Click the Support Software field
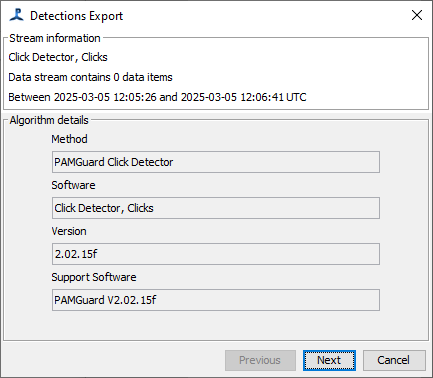 [x=216, y=300]
